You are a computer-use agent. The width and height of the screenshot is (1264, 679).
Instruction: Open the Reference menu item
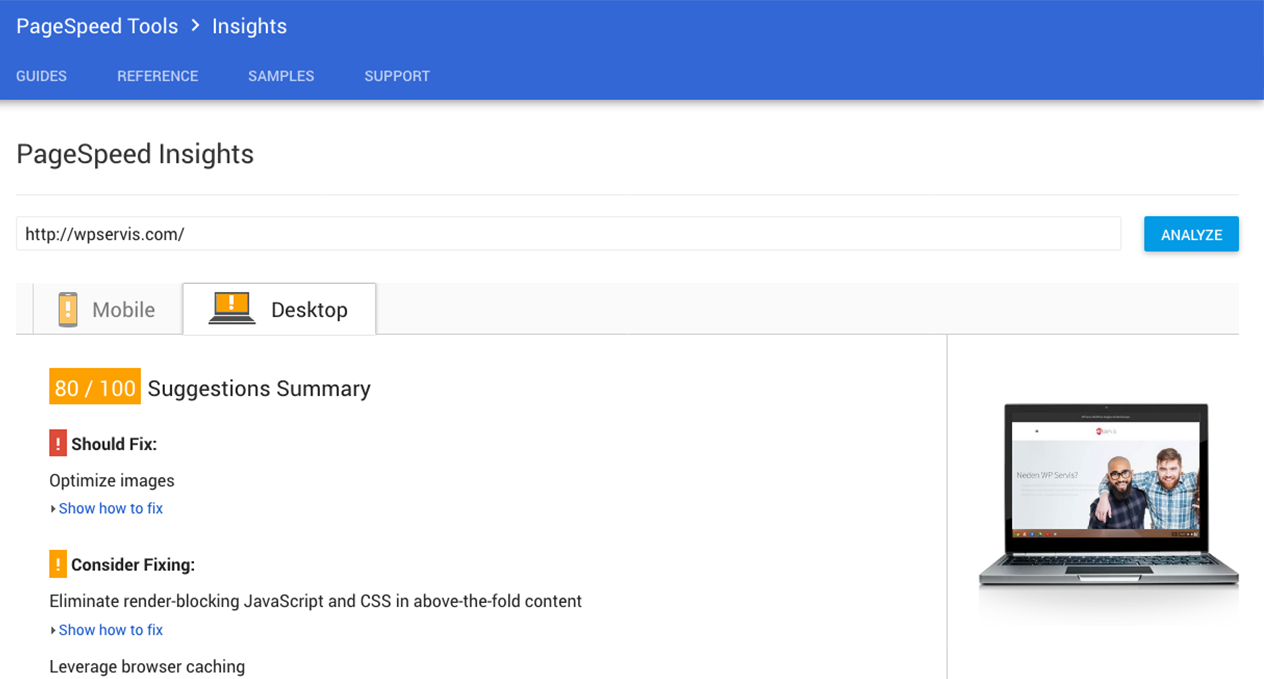point(158,76)
